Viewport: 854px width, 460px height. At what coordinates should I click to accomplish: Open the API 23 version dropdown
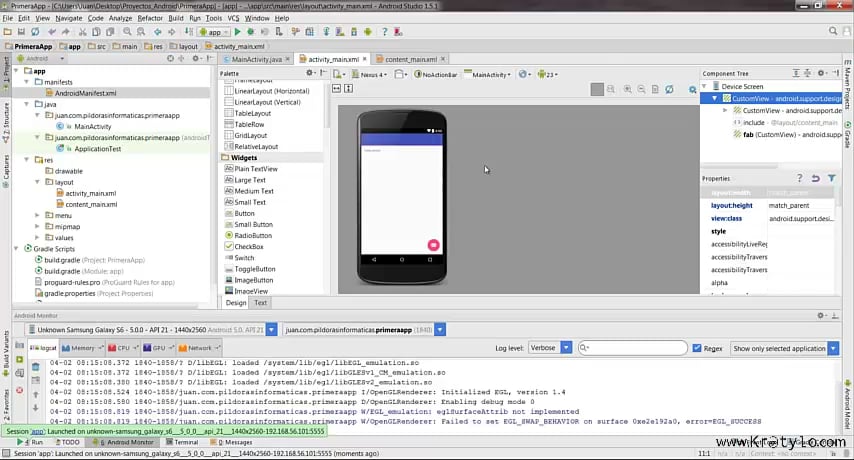click(548, 75)
